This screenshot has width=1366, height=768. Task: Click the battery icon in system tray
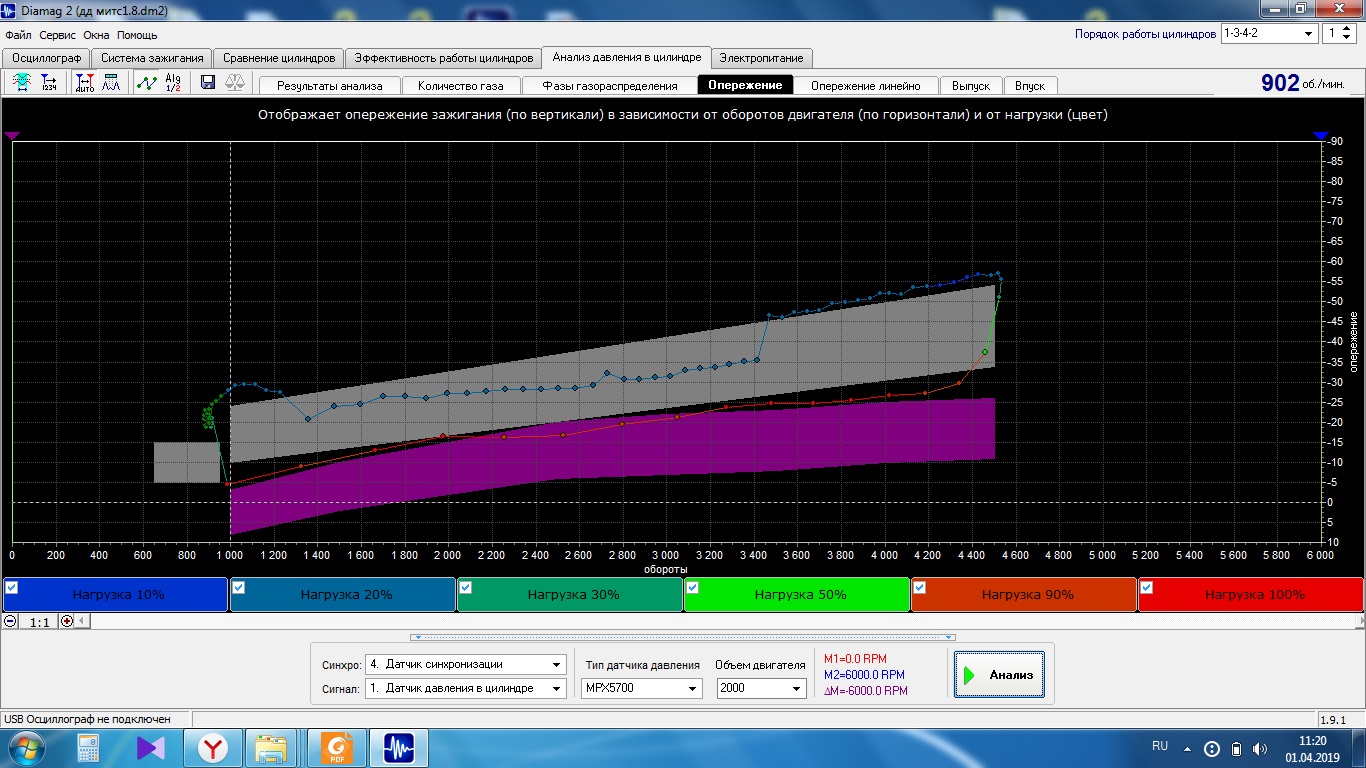[x=1236, y=748]
